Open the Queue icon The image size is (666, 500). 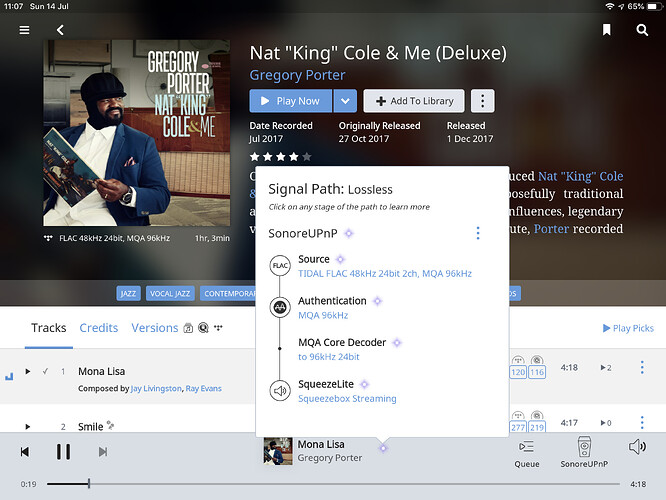coord(527,452)
